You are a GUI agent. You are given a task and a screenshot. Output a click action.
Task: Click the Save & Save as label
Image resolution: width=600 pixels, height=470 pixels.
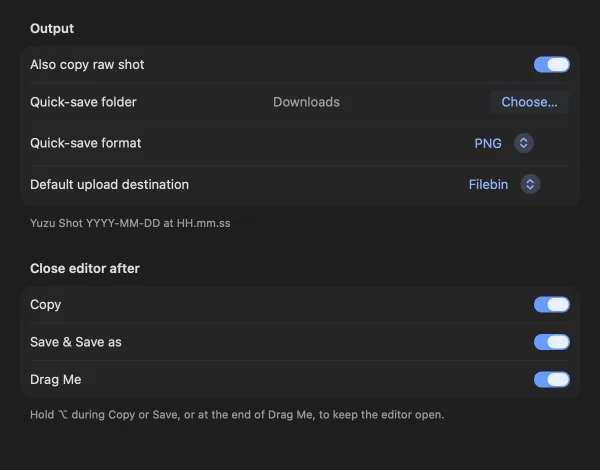click(x=76, y=342)
